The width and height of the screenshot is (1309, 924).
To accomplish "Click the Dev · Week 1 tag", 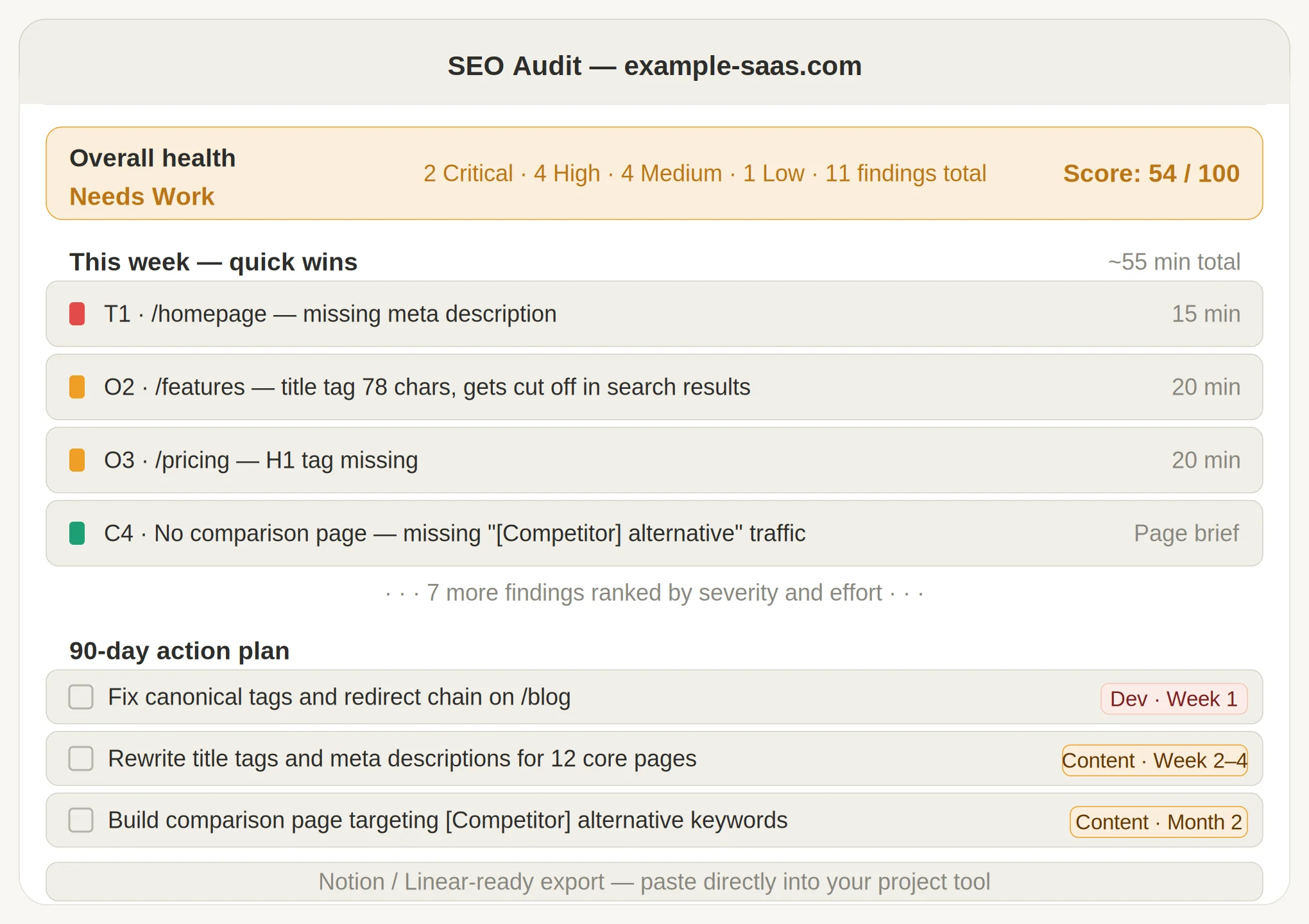I will [x=1174, y=699].
